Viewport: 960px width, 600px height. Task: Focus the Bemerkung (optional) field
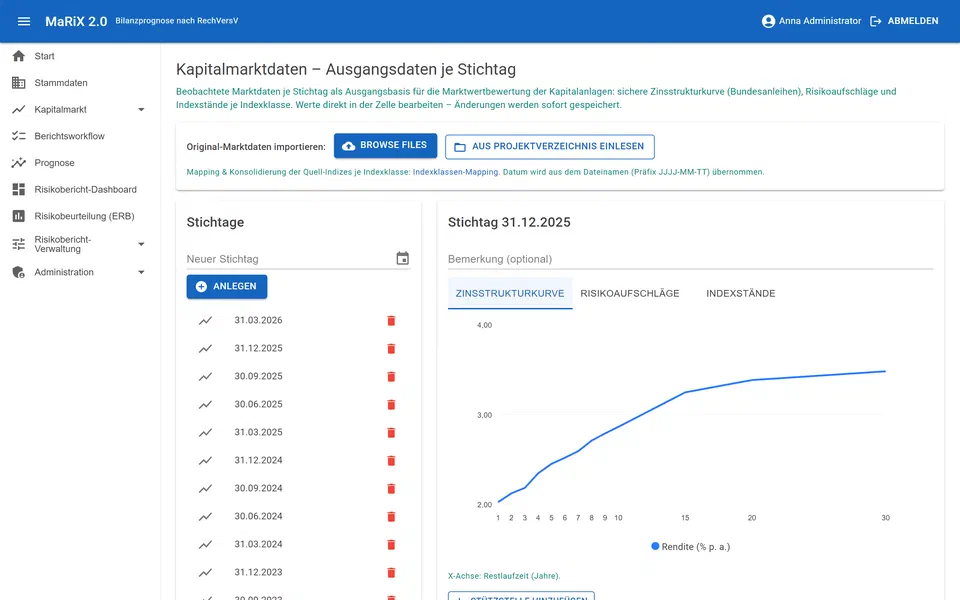click(691, 259)
